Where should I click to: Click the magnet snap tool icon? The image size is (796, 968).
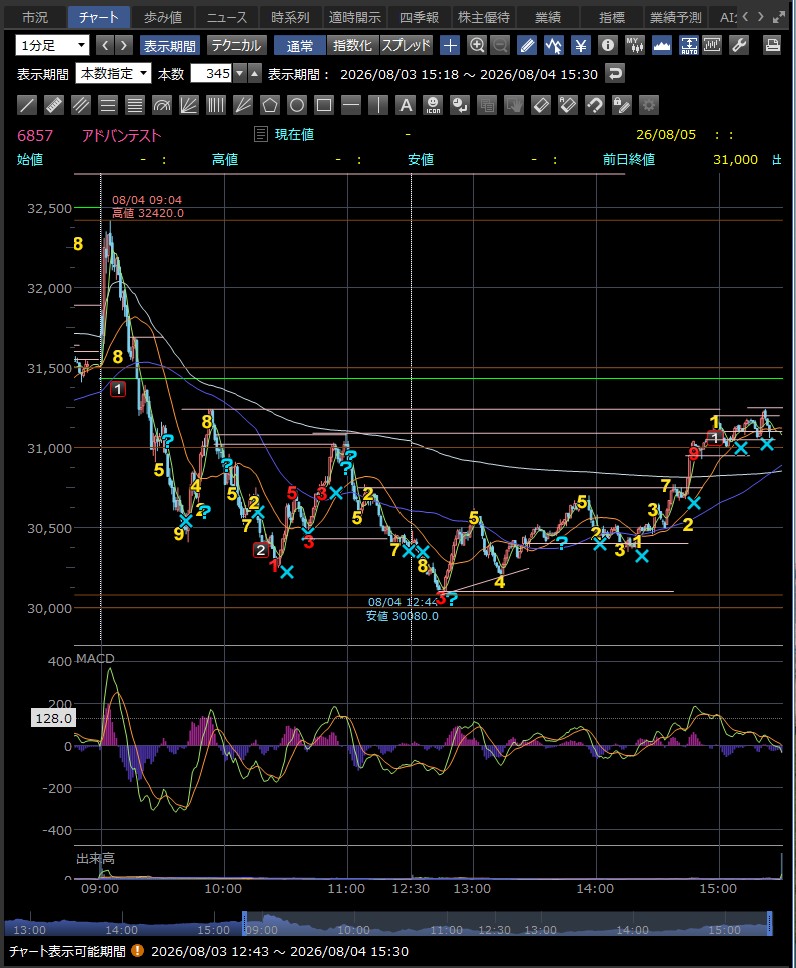click(x=595, y=106)
